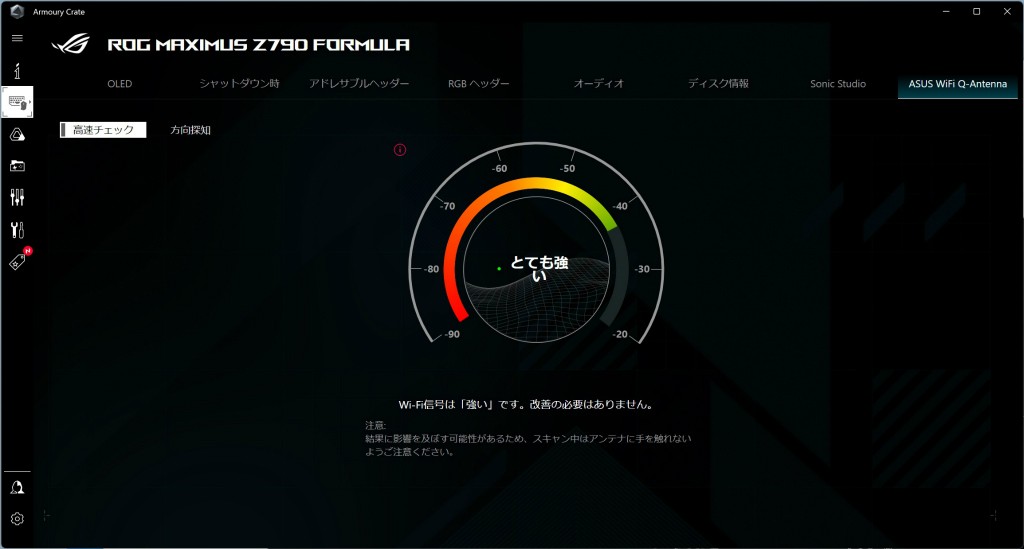The image size is (1024, 549).
Task: Click the -50 gauge scale label
Action: pyautogui.click(x=568, y=168)
